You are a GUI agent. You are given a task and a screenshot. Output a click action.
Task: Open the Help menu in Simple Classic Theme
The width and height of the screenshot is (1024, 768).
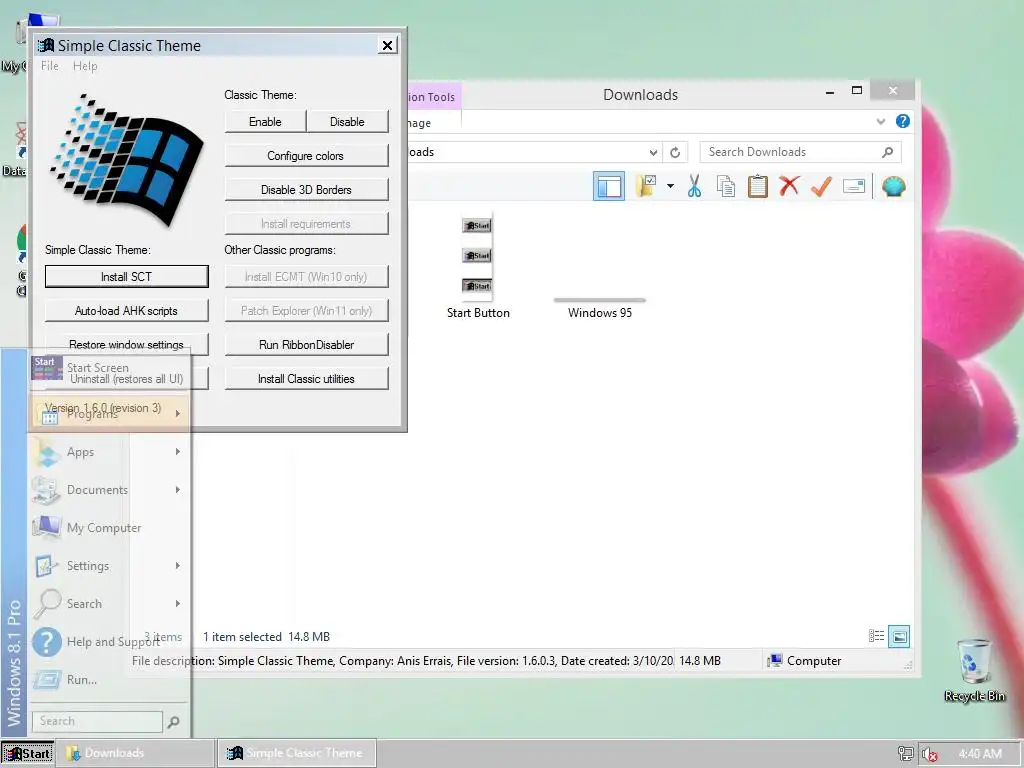pos(85,66)
